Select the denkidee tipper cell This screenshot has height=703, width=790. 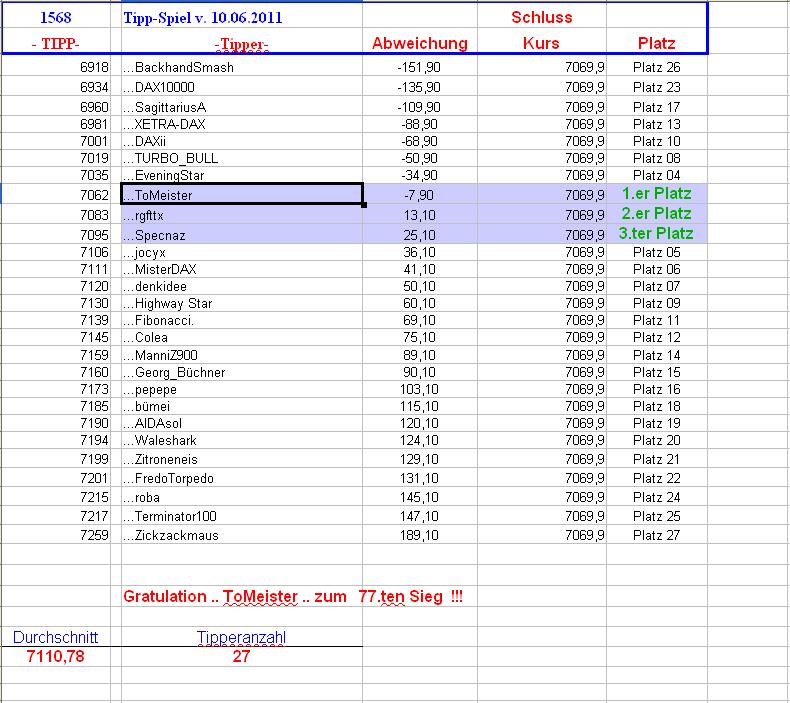click(x=242, y=286)
